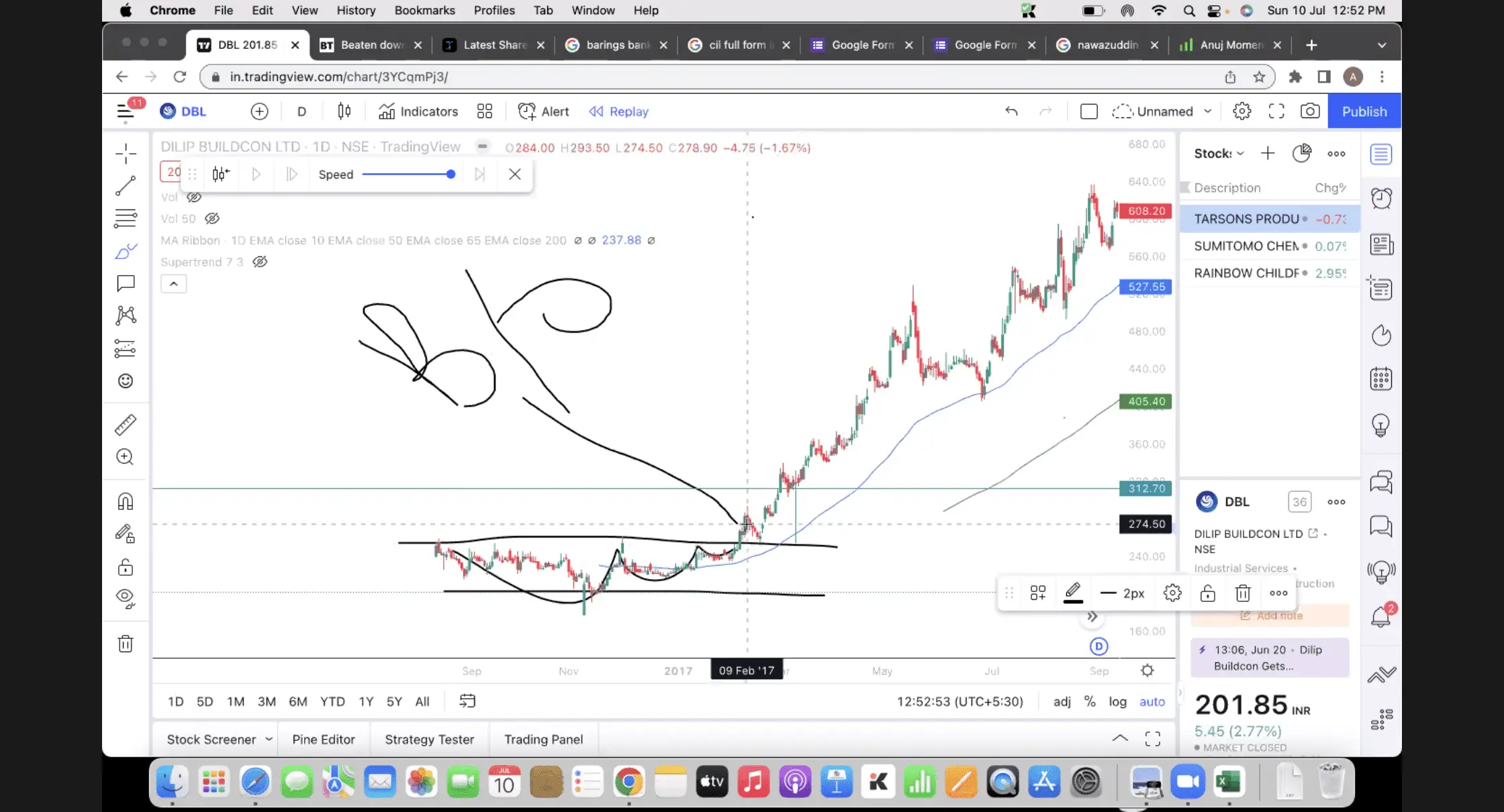
Task: Click the Alert button in toolbar
Action: [x=543, y=111]
